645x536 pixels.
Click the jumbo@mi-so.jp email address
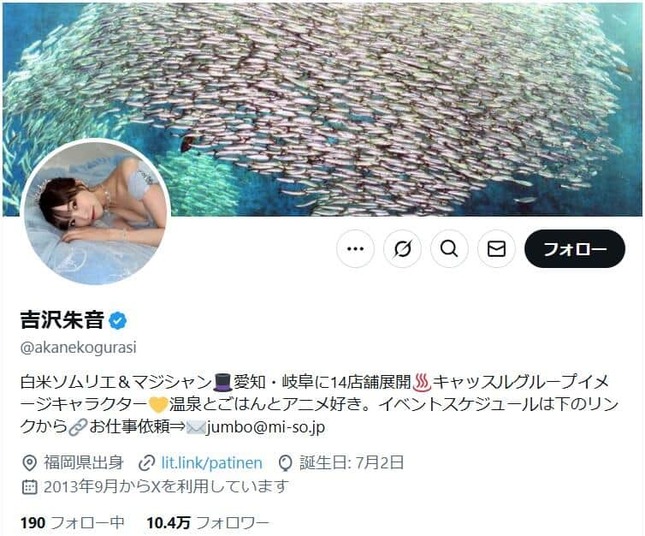266,427
